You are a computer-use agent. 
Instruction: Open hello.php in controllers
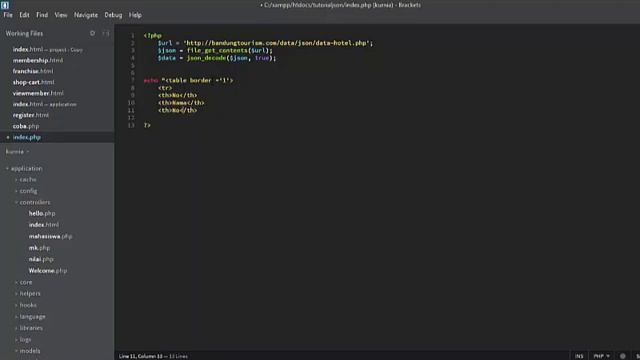tap(42, 213)
